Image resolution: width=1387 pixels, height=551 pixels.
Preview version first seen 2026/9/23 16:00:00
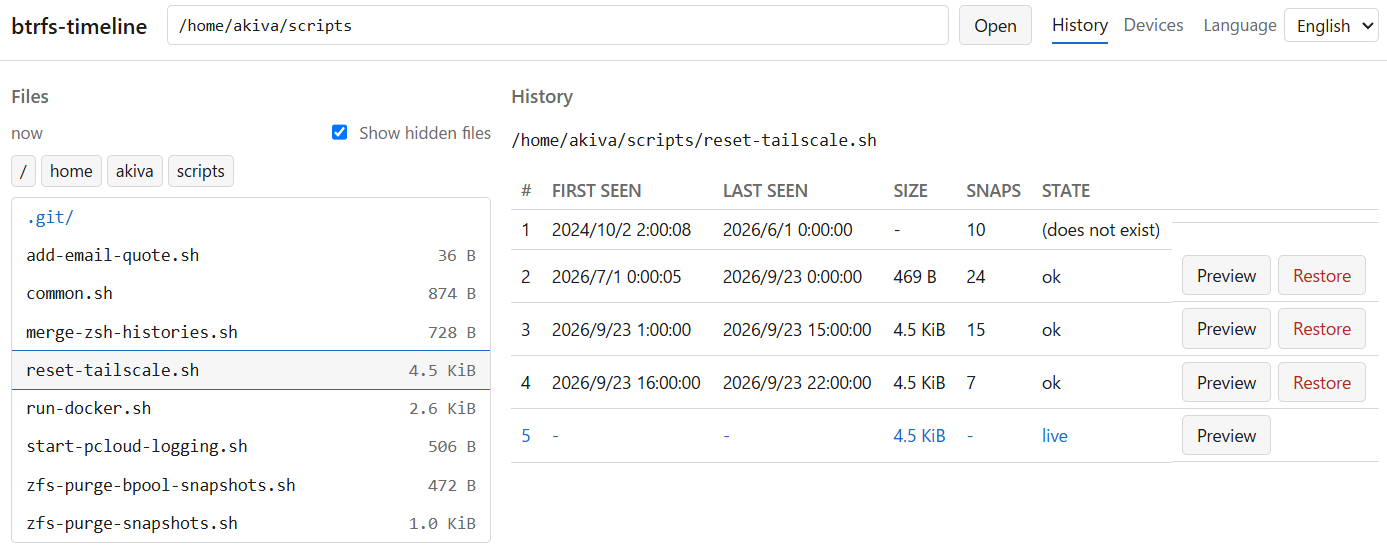click(1226, 382)
